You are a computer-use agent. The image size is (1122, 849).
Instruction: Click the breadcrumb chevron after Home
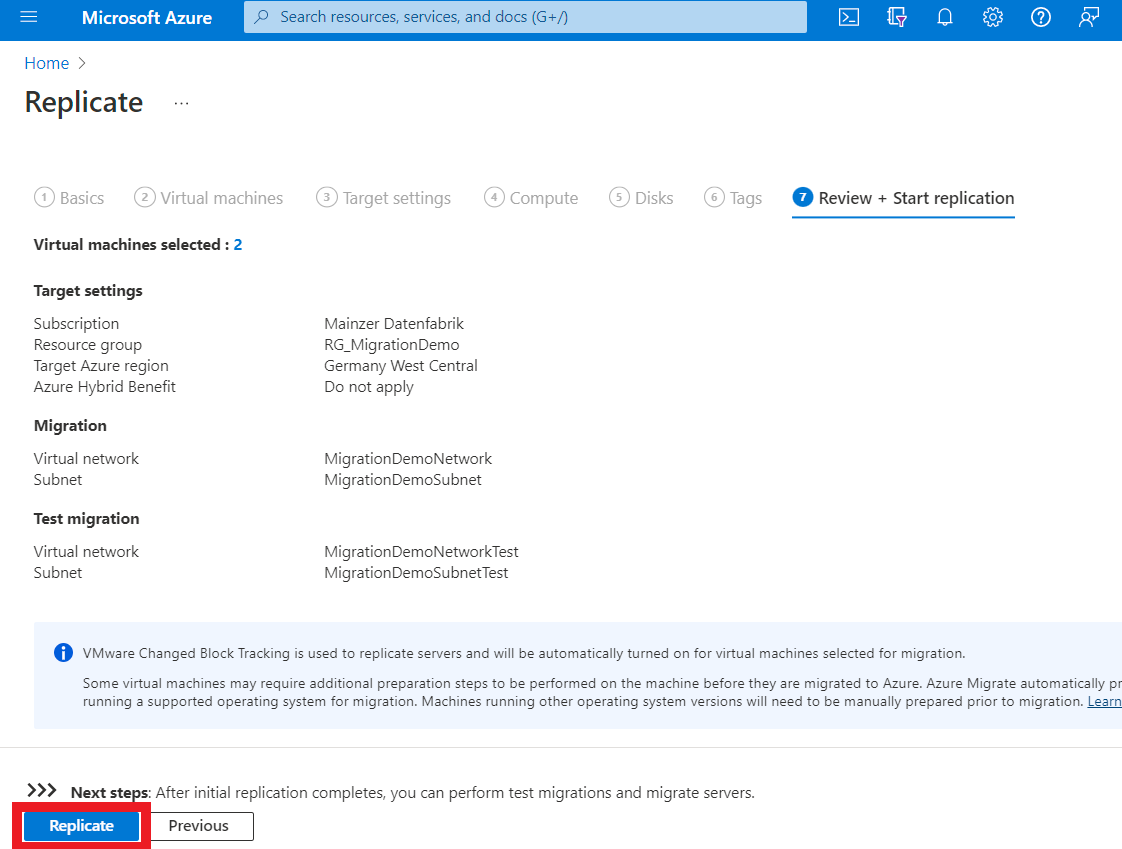[x=82, y=63]
